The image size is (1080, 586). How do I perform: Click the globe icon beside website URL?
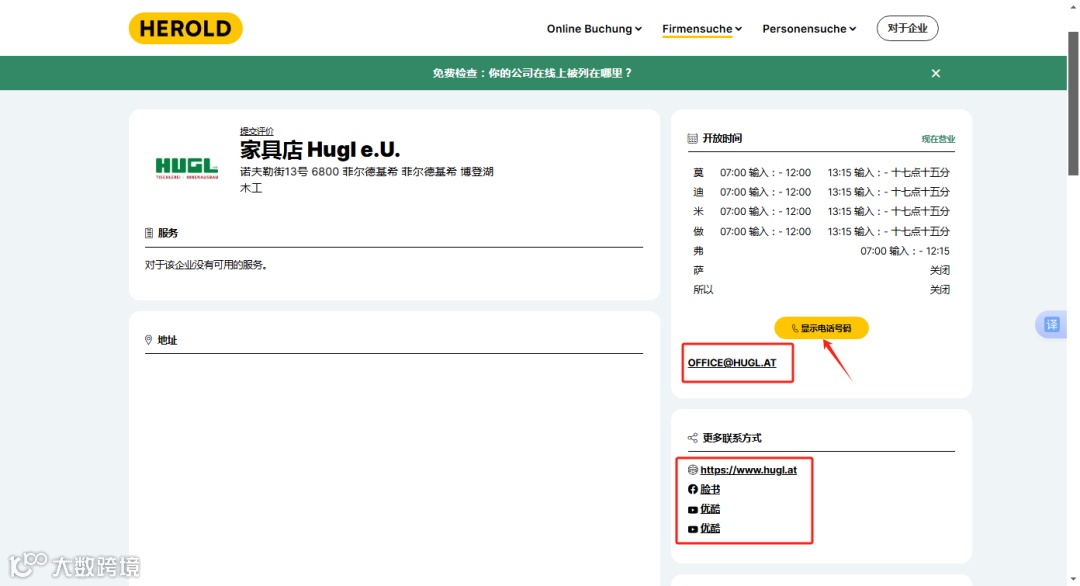point(692,470)
